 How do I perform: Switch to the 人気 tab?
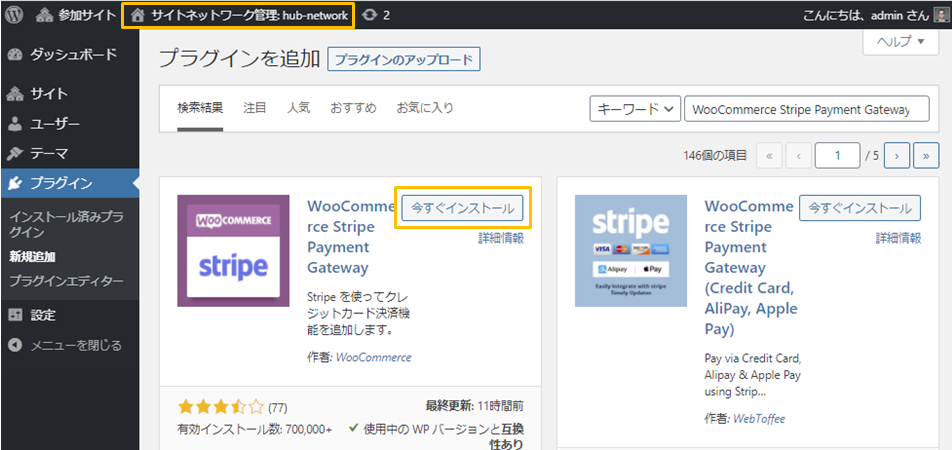[x=299, y=108]
